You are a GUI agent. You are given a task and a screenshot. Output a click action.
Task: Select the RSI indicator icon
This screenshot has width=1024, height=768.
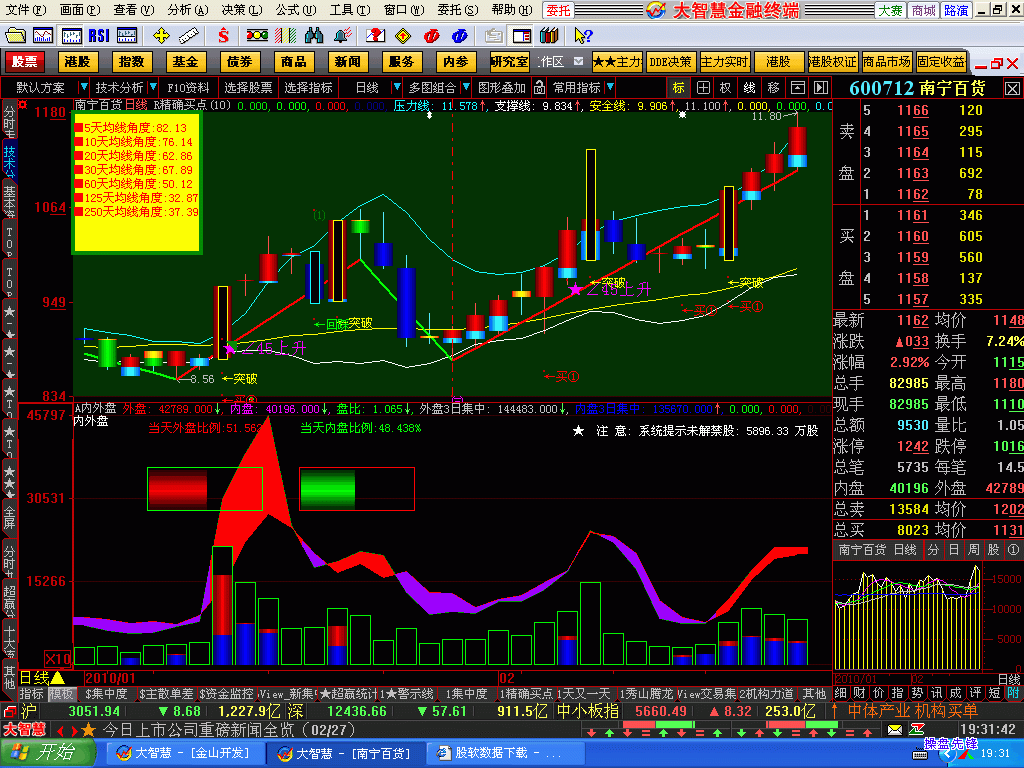(x=99, y=35)
